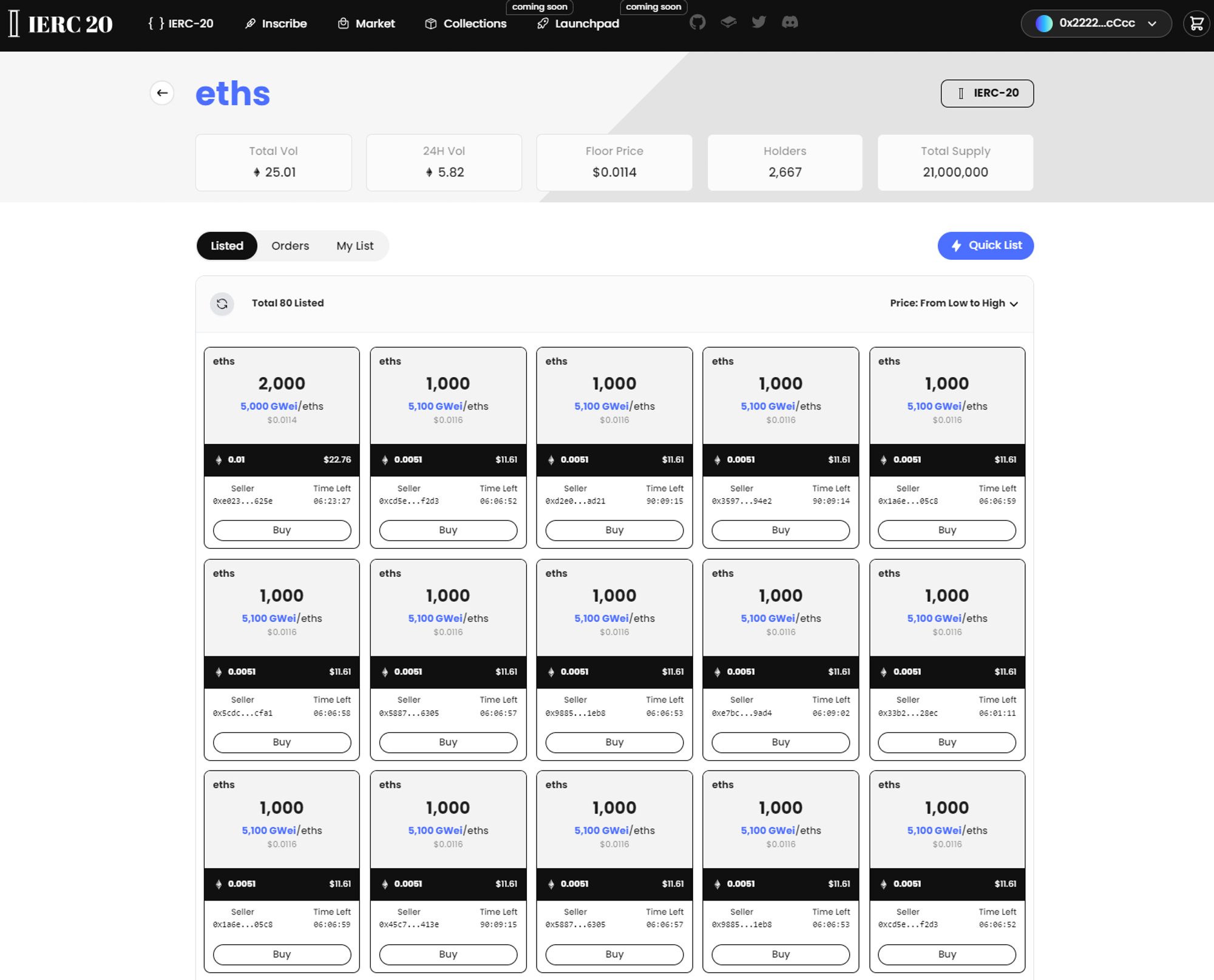Click the Quick List button
1214x980 pixels.
pyautogui.click(x=985, y=245)
